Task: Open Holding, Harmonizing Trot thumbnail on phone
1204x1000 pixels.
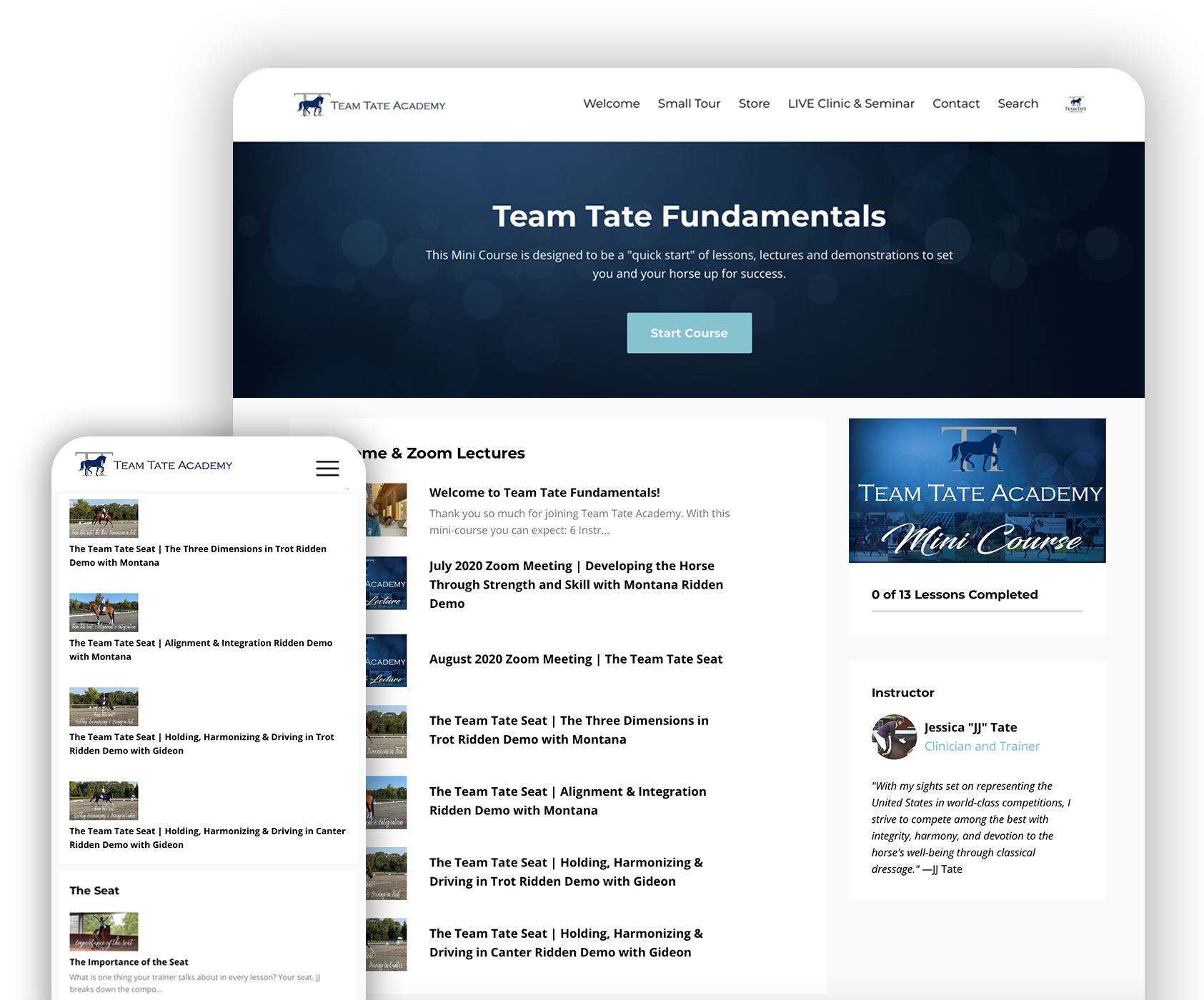Action: pos(104,706)
